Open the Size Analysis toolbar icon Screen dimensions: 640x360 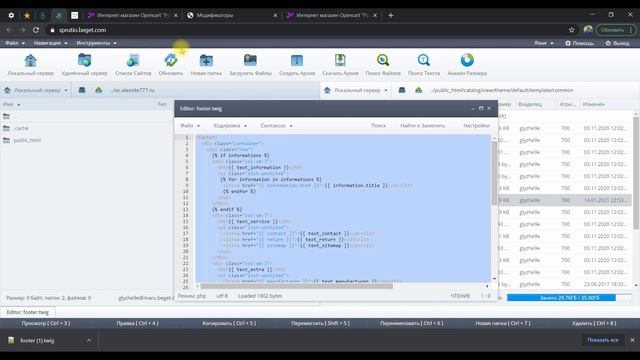coord(467,65)
